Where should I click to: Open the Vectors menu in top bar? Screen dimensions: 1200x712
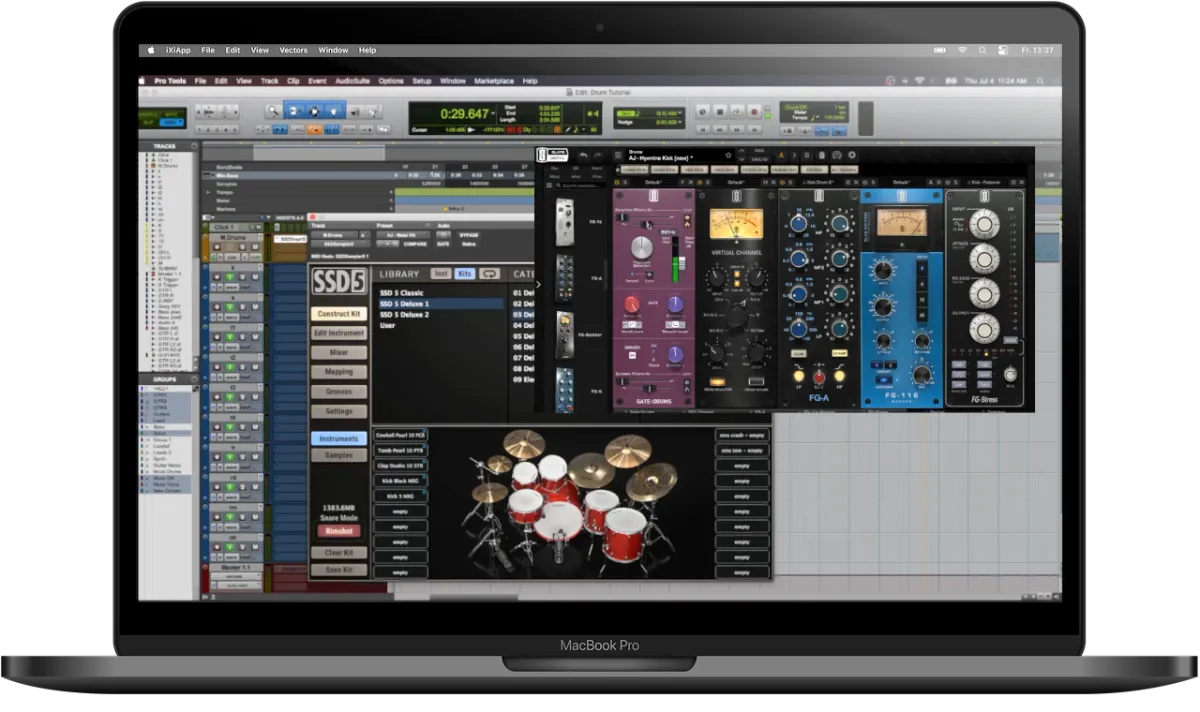(293, 50)
